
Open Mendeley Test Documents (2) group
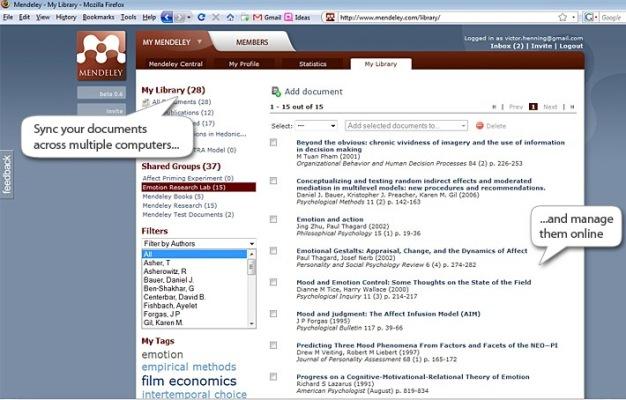click(x=188, y=214)
